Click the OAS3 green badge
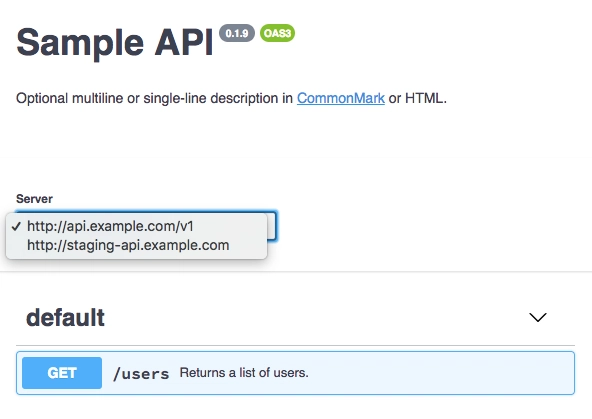Image resolution: width=592 pixels, height=419 pixels. tap(278, 33)
